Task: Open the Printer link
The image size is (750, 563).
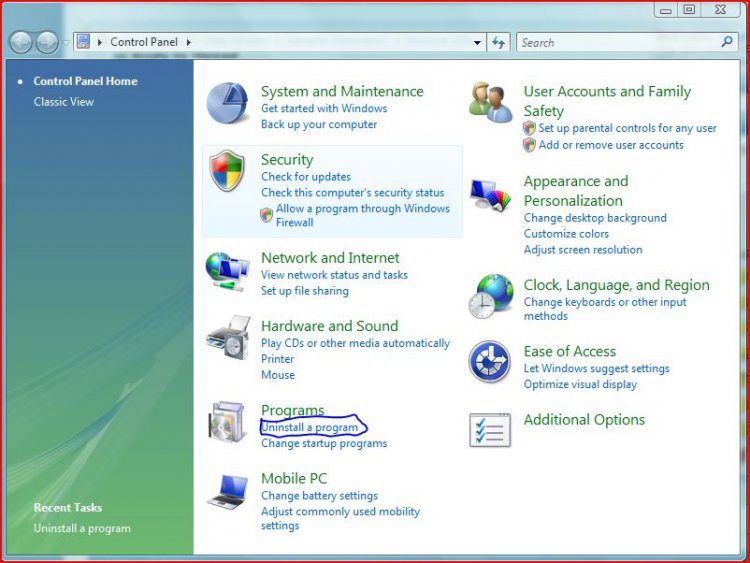Action: coord(277,359)
